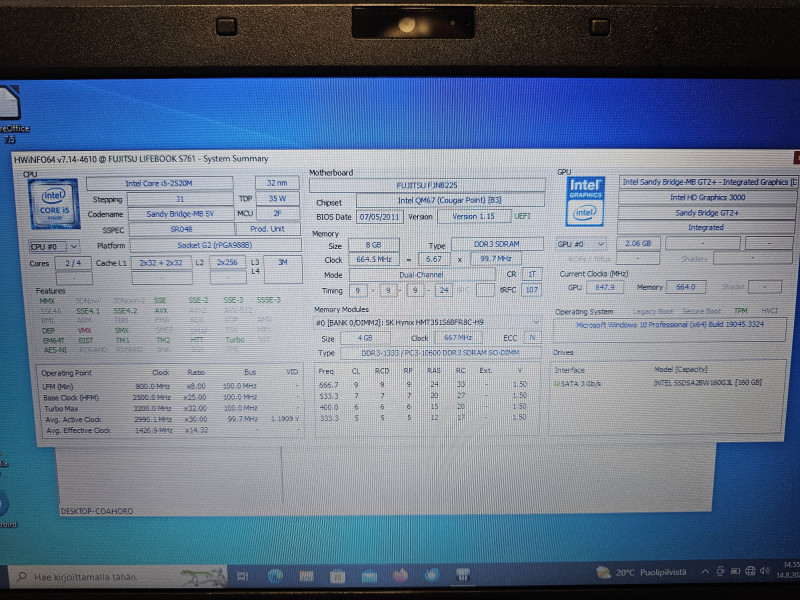The image size is (800, 600).
Task: Click the green SATA drive status icon
Action: click(x=557, y=383)
